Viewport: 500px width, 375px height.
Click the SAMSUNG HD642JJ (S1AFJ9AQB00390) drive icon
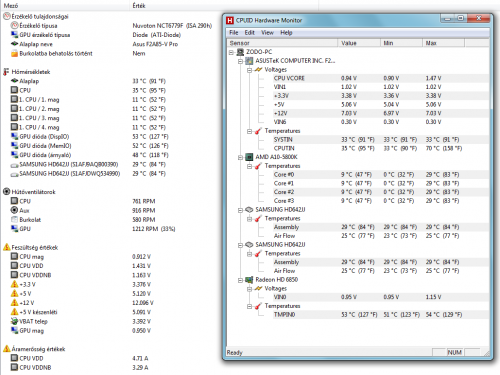pos(14,165)
